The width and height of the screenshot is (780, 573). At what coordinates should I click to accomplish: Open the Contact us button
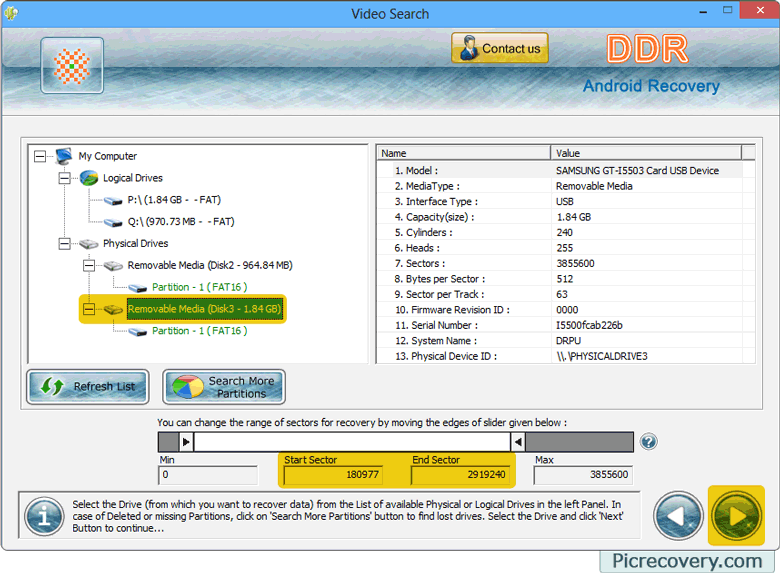499,48
